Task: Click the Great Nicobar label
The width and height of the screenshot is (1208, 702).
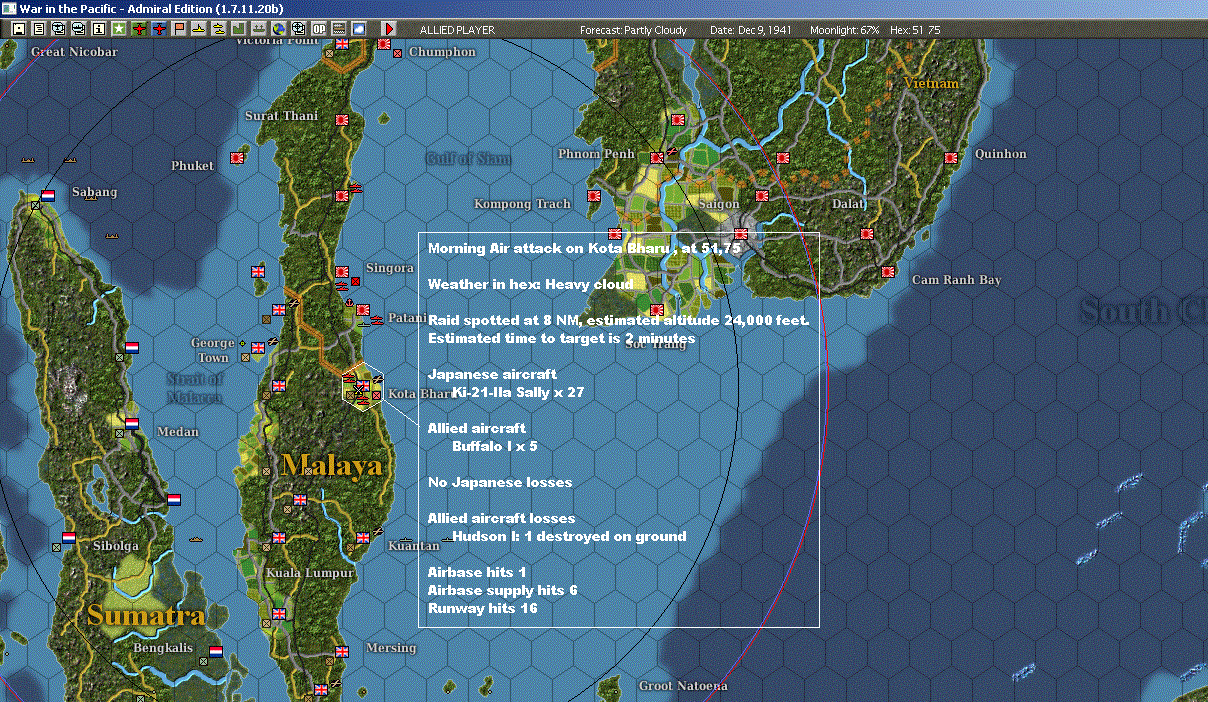Action: pos(74,51)
